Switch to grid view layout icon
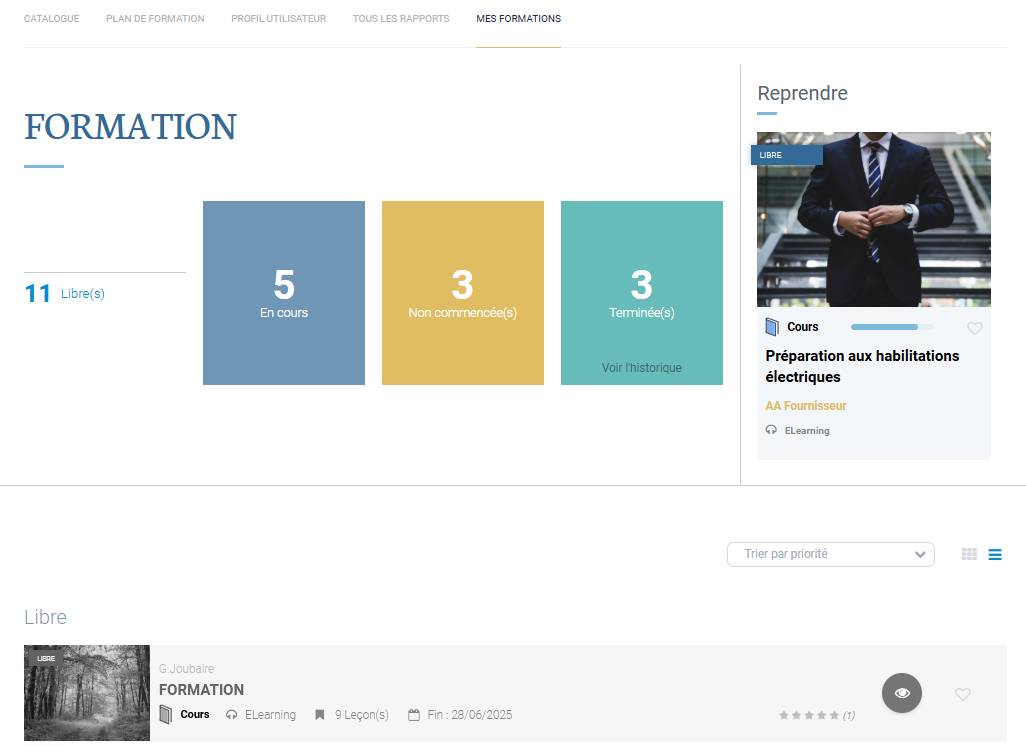 969,554
